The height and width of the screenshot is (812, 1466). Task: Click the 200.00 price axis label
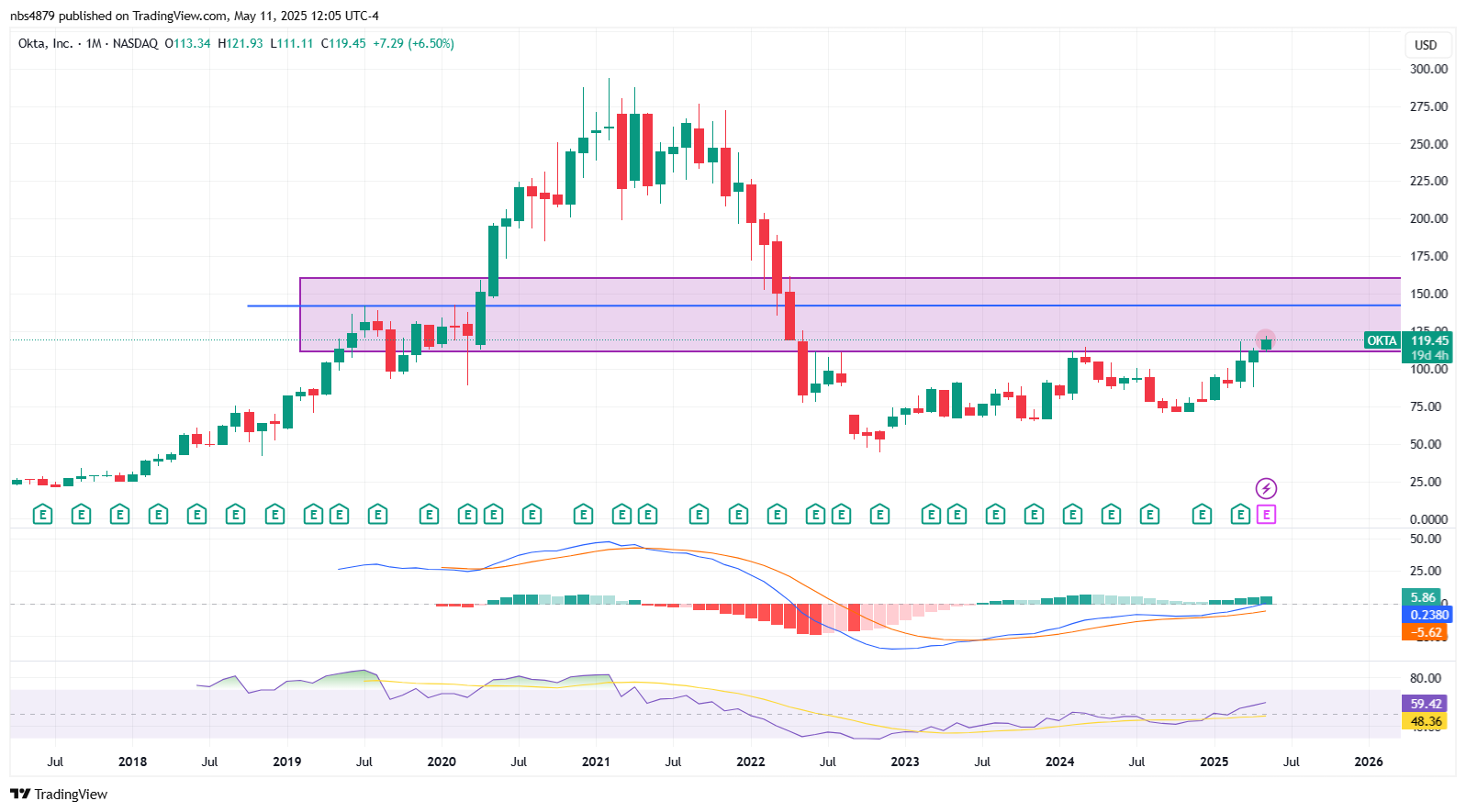point(1428,218)
